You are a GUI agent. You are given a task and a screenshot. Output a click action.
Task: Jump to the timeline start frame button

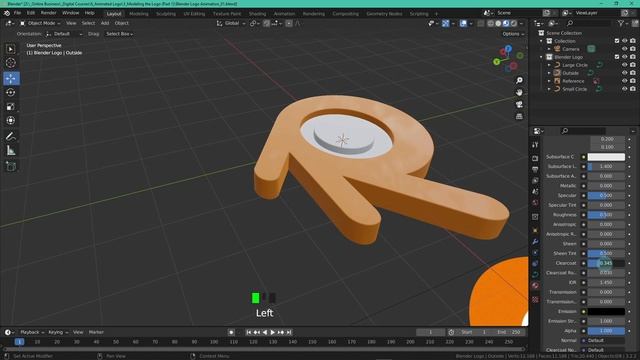[249, 332]
